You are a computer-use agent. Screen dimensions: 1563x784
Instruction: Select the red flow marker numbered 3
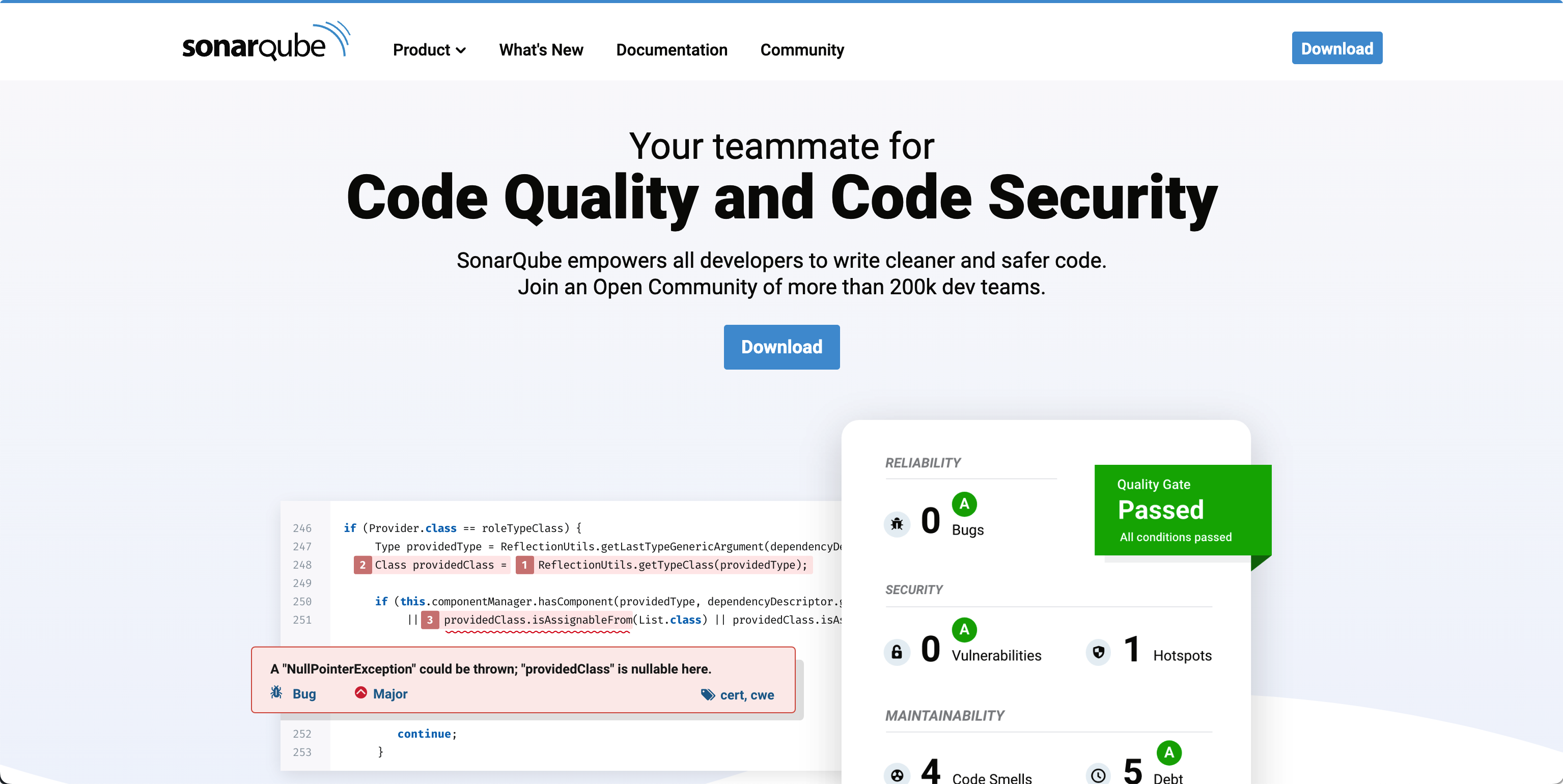tap(430, 620)
